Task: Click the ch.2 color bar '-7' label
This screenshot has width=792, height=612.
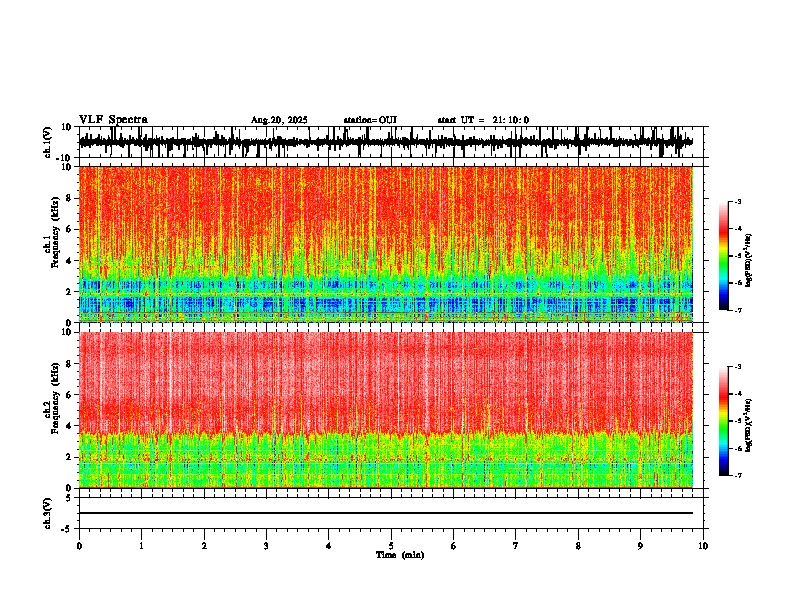Action: 738,476
